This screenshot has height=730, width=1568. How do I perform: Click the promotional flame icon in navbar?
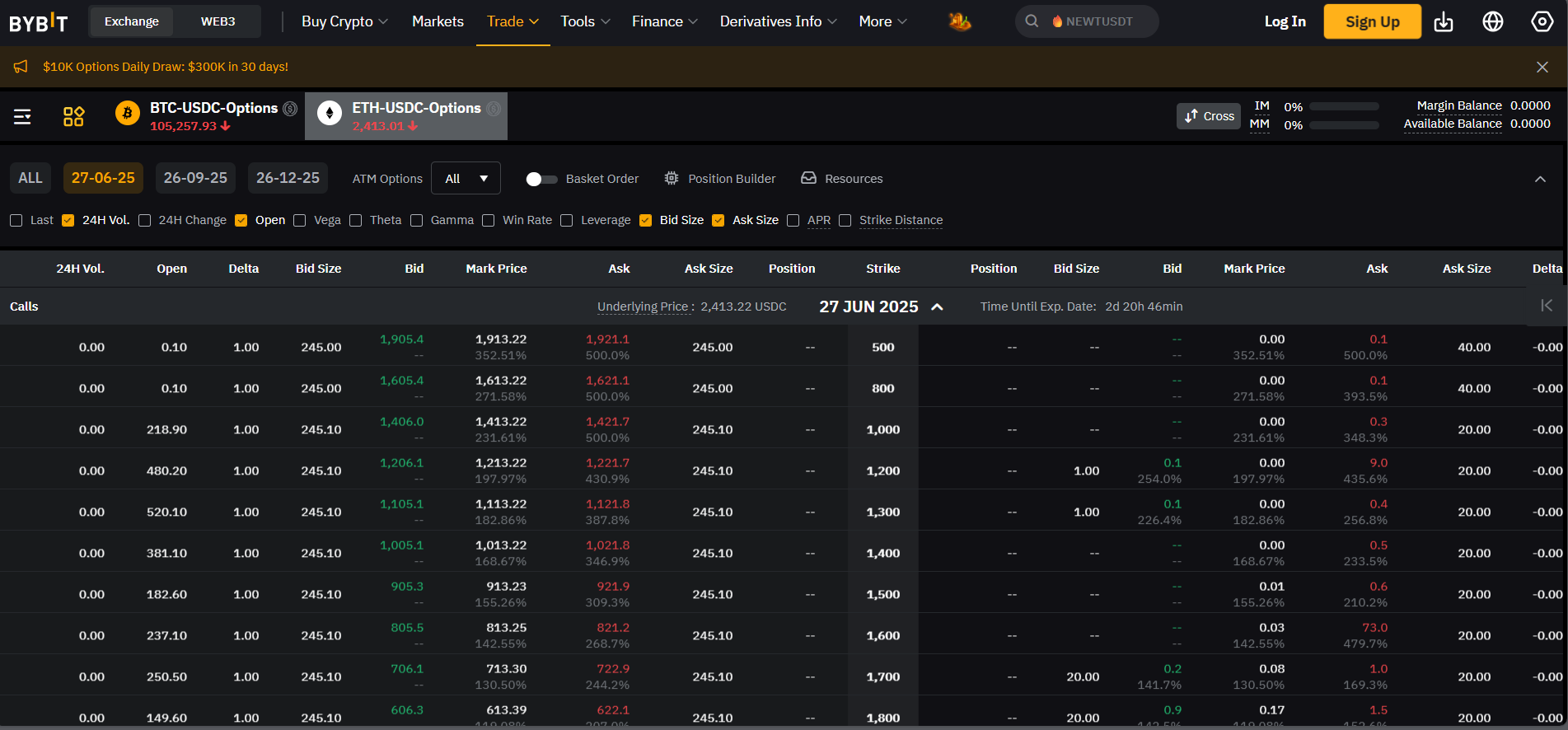click(x=960, y=21)
